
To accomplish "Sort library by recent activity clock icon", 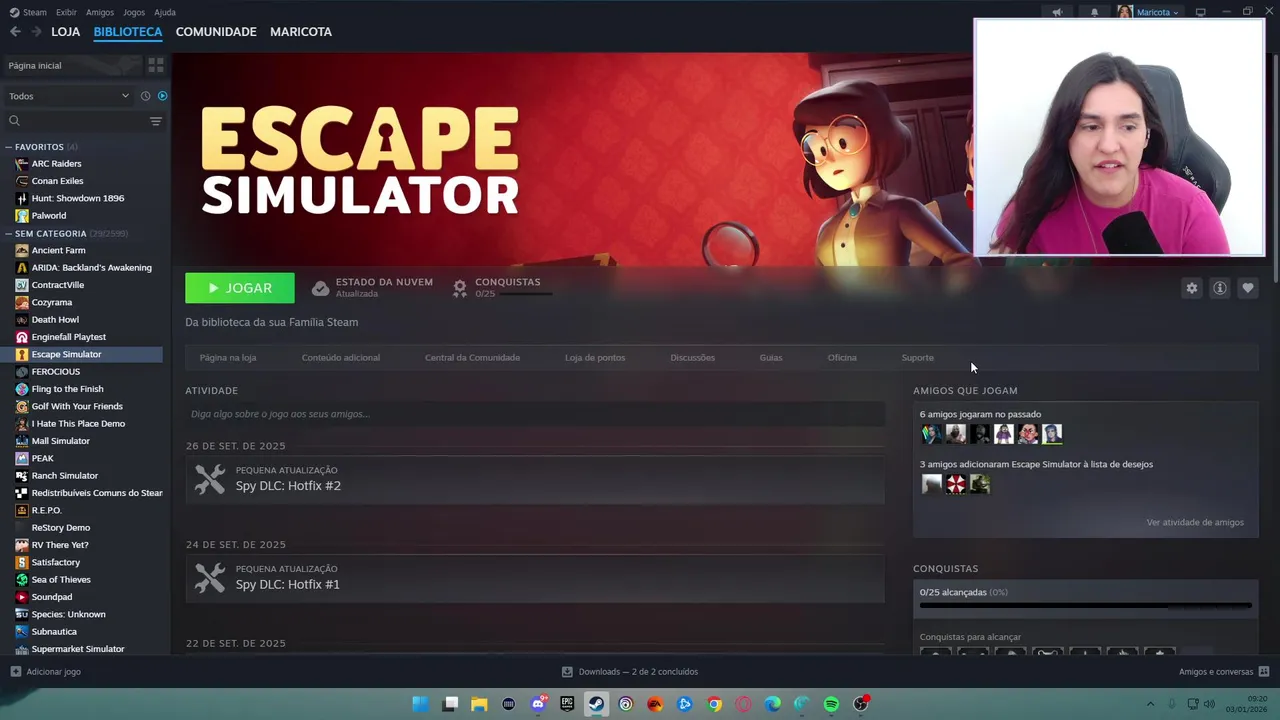I will 145,96.
